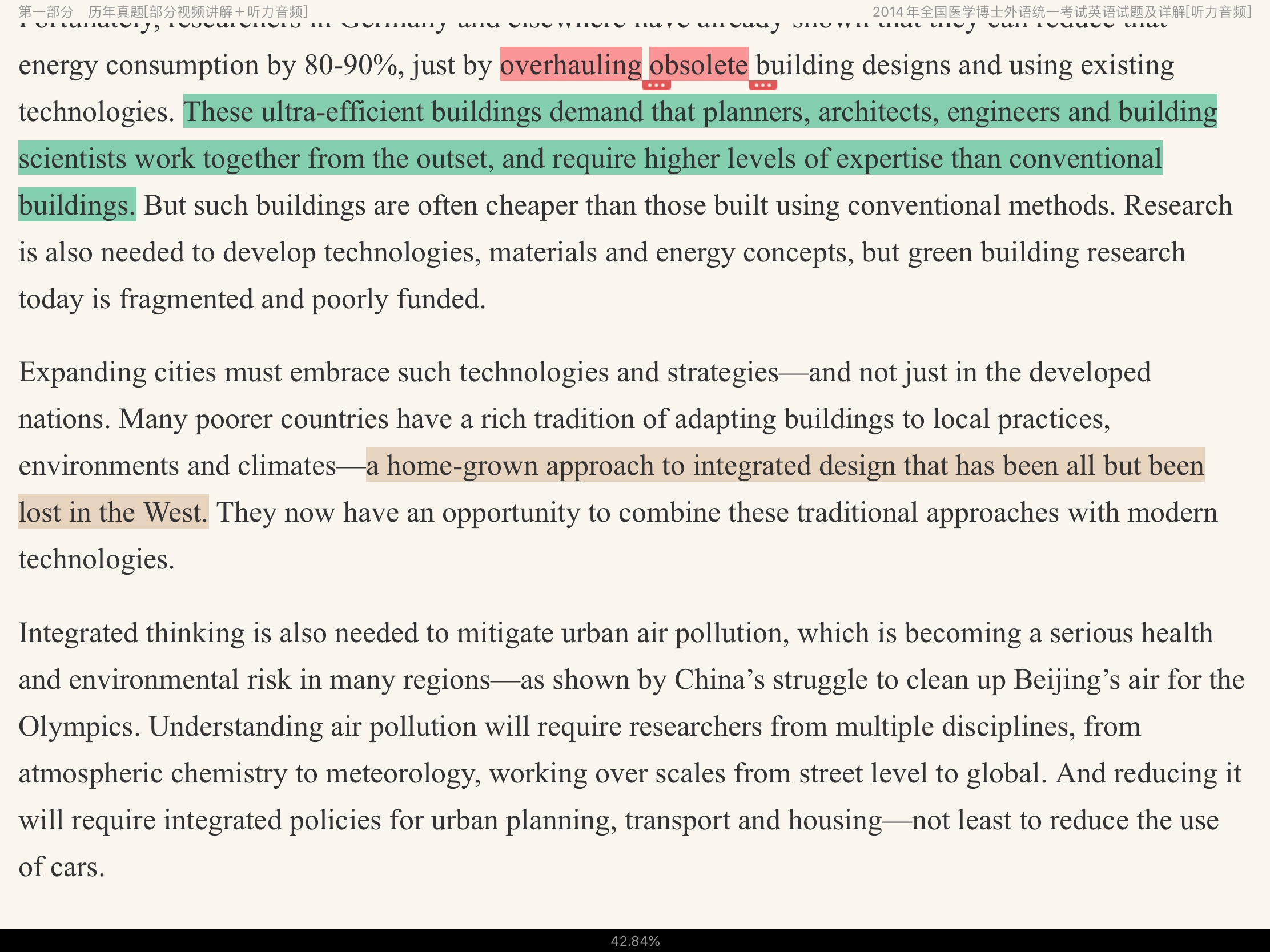Click the word "Integrated" starting the last paragraph
Image resolution: width=1270 pixels, height=952 pixels.
[x=78, y=633]
